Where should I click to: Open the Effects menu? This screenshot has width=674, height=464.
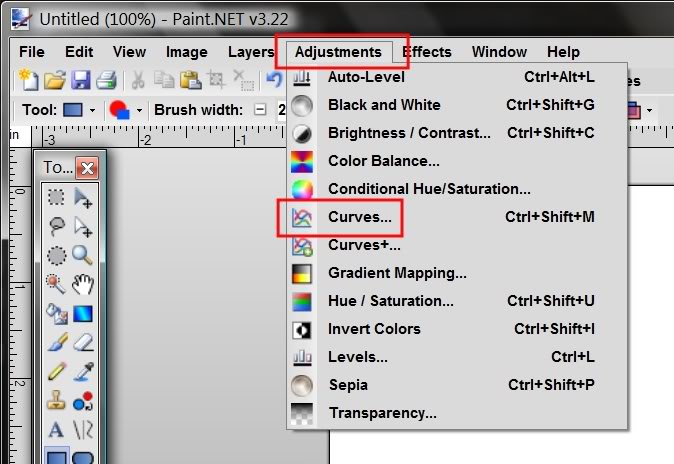point(427,52)
